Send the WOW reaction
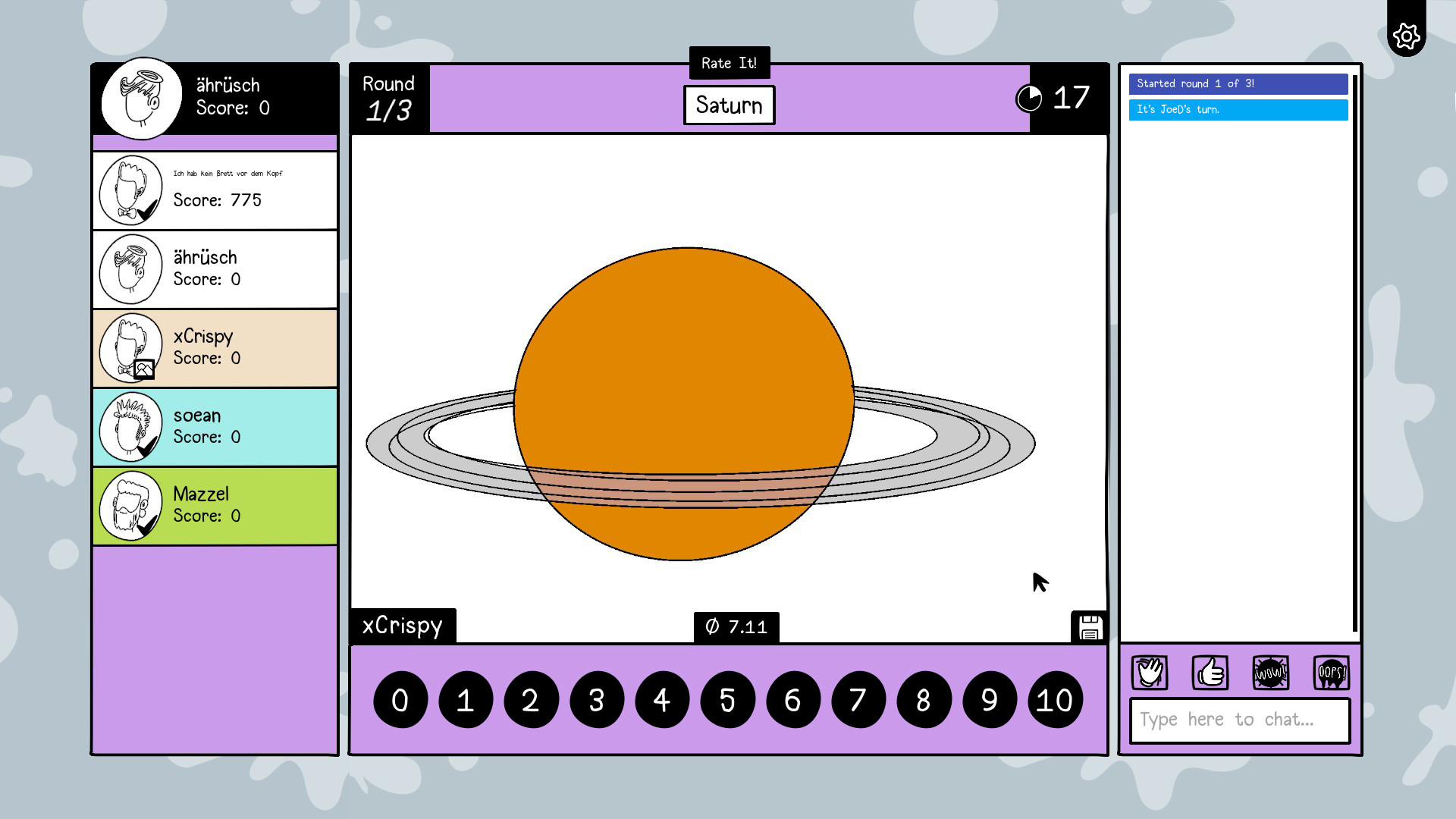 coord(1270,673)
